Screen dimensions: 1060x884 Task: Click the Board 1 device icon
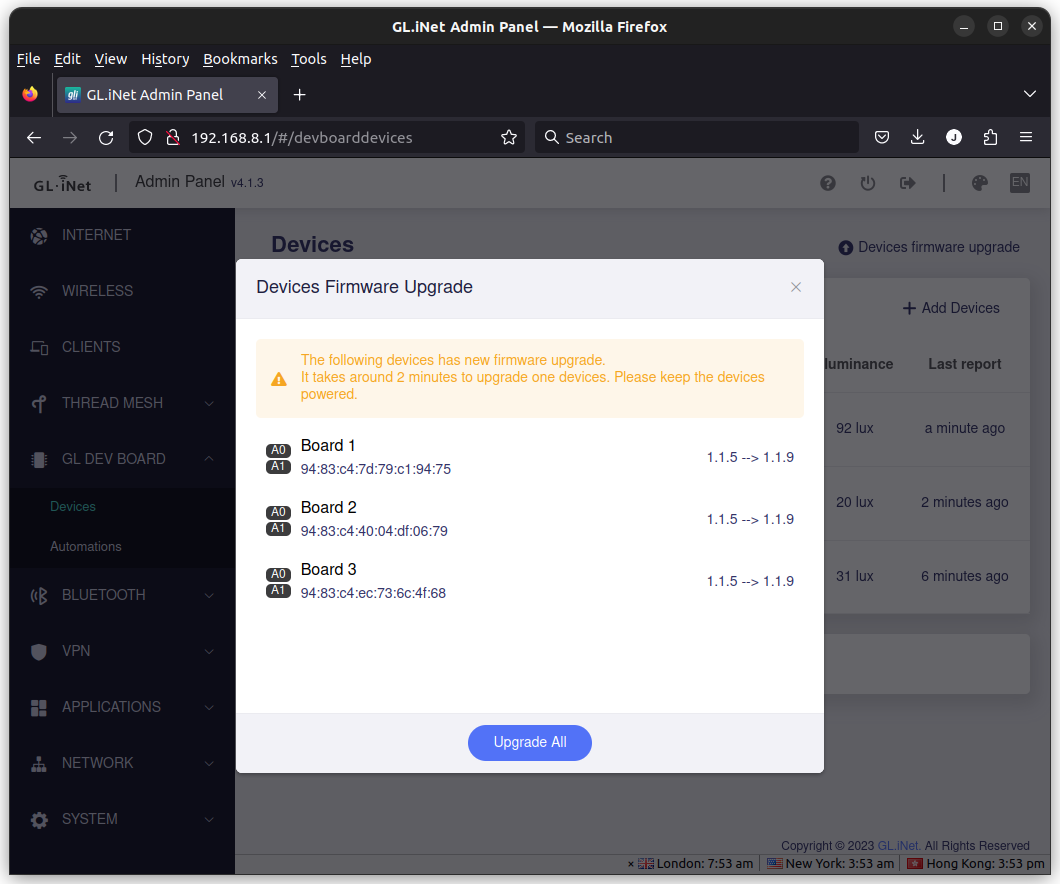coord(278,458)
